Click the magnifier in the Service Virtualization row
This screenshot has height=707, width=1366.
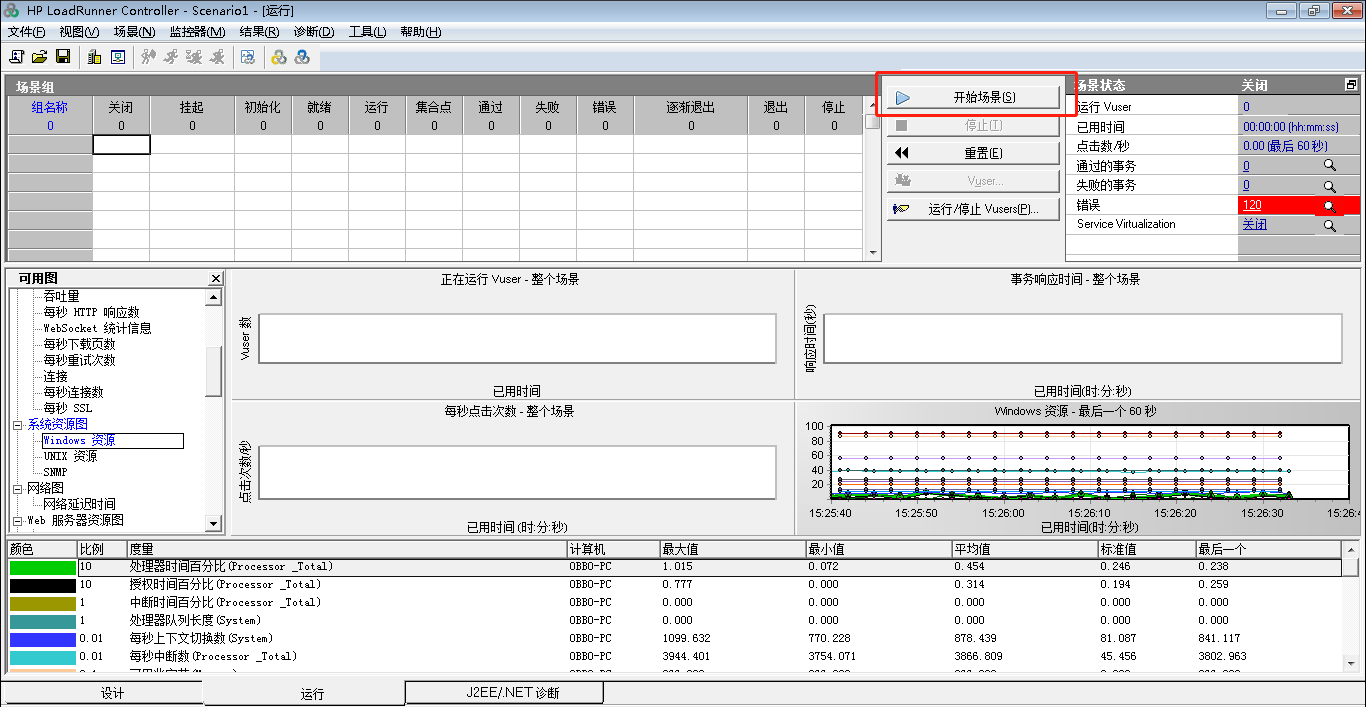[1329, 226]
